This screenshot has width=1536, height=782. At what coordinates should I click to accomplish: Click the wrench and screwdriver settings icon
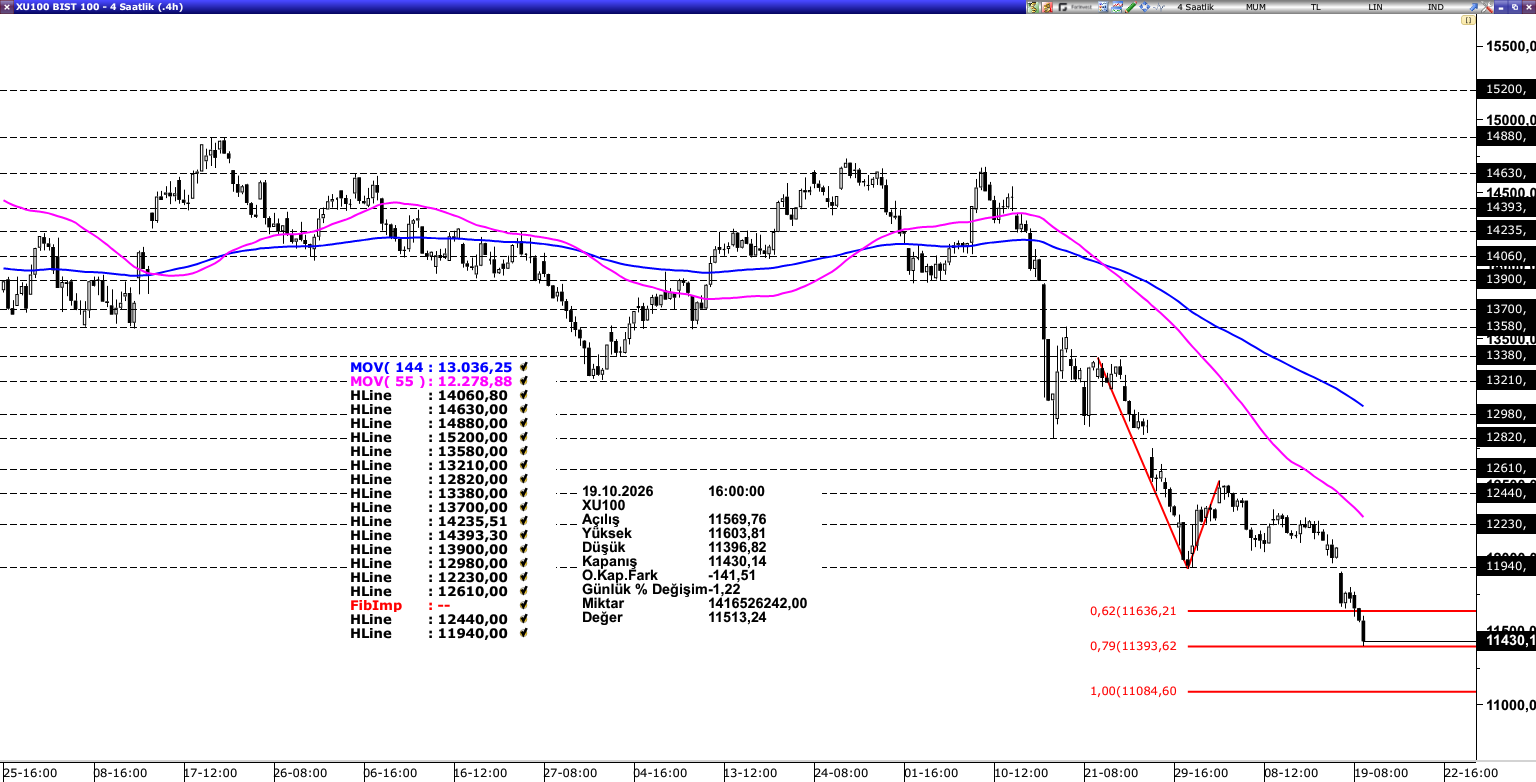pos(1486,7)
